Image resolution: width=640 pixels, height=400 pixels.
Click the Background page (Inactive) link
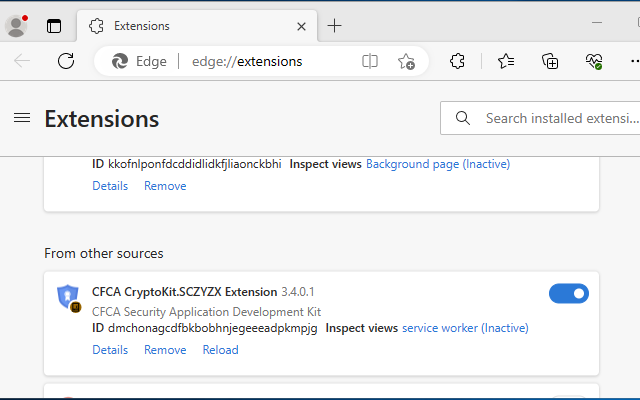coord(438,163)
